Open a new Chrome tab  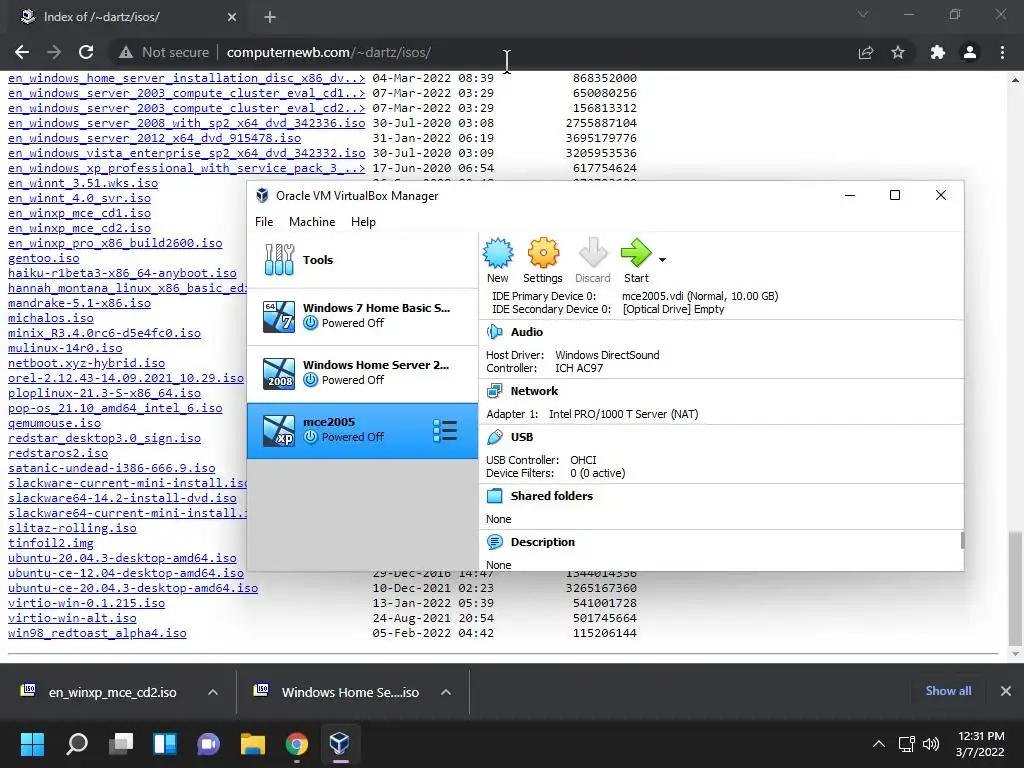click(x=270, y=17)
